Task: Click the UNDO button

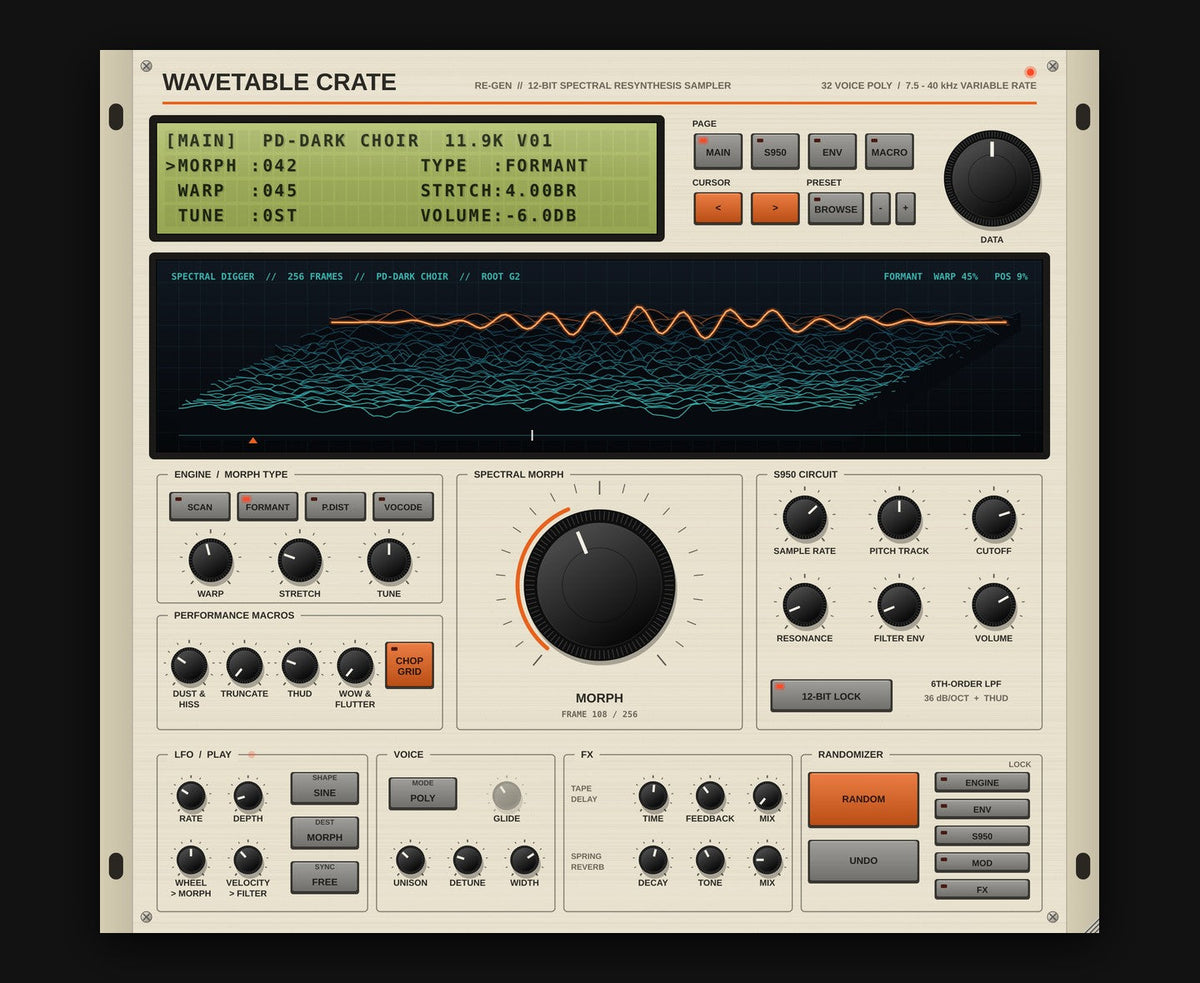Action: point(863,861)
